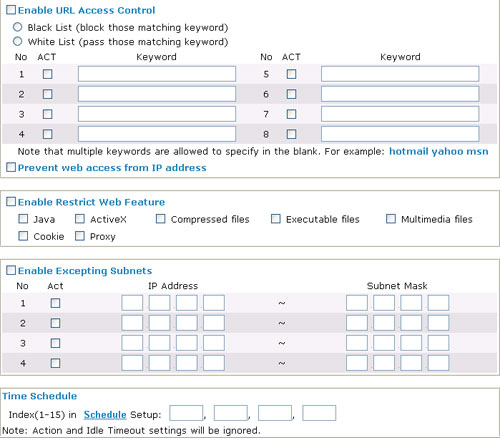
Task: Open the Schedule link
Action: [x=105, y=414]
